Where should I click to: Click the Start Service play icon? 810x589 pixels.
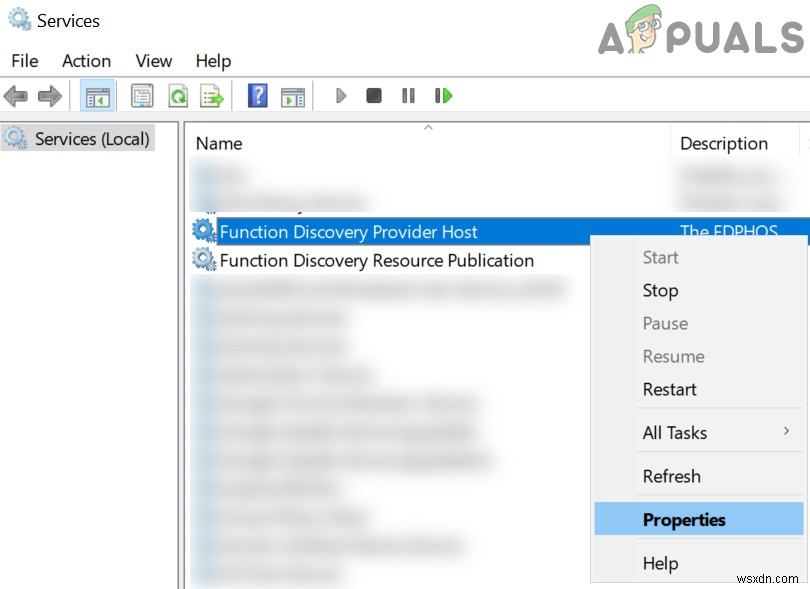(x=341, y=96)
